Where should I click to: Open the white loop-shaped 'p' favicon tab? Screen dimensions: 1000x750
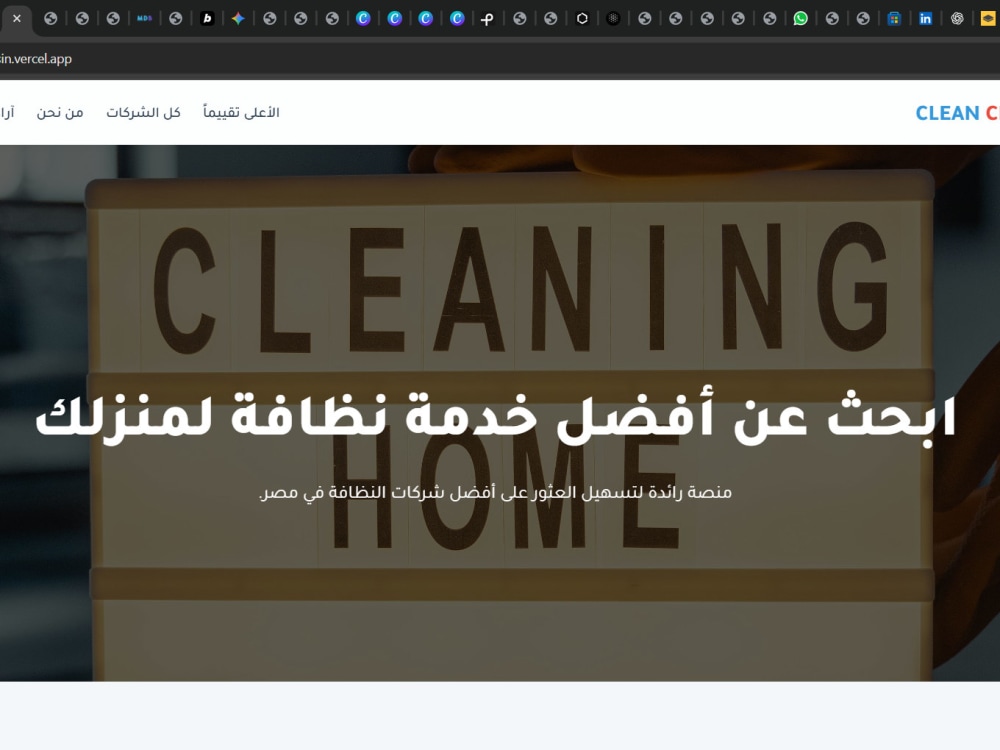pyautogui.click(x=487, y=18)
